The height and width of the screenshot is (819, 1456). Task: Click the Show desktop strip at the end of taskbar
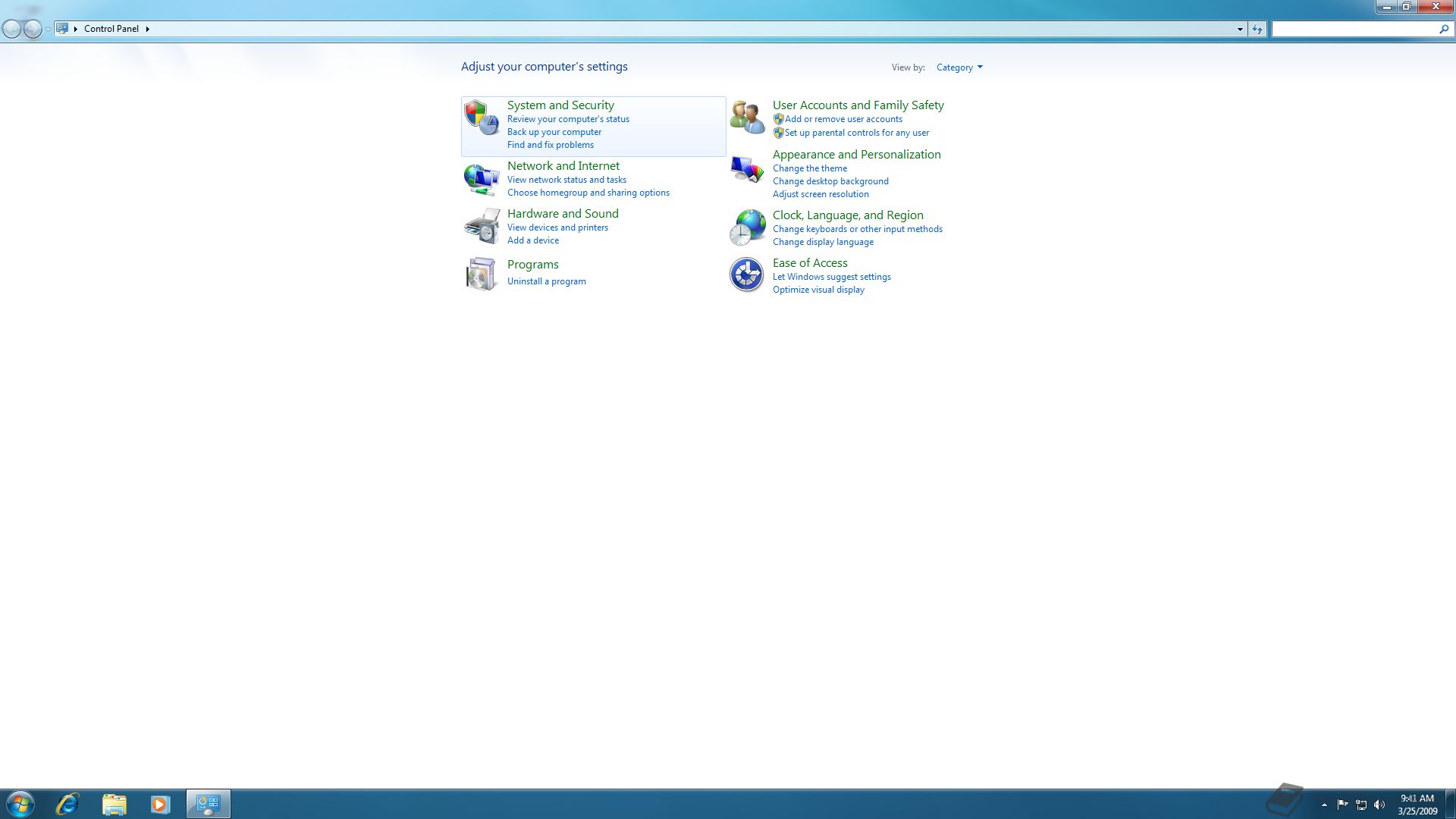[x=1450, y=804]
